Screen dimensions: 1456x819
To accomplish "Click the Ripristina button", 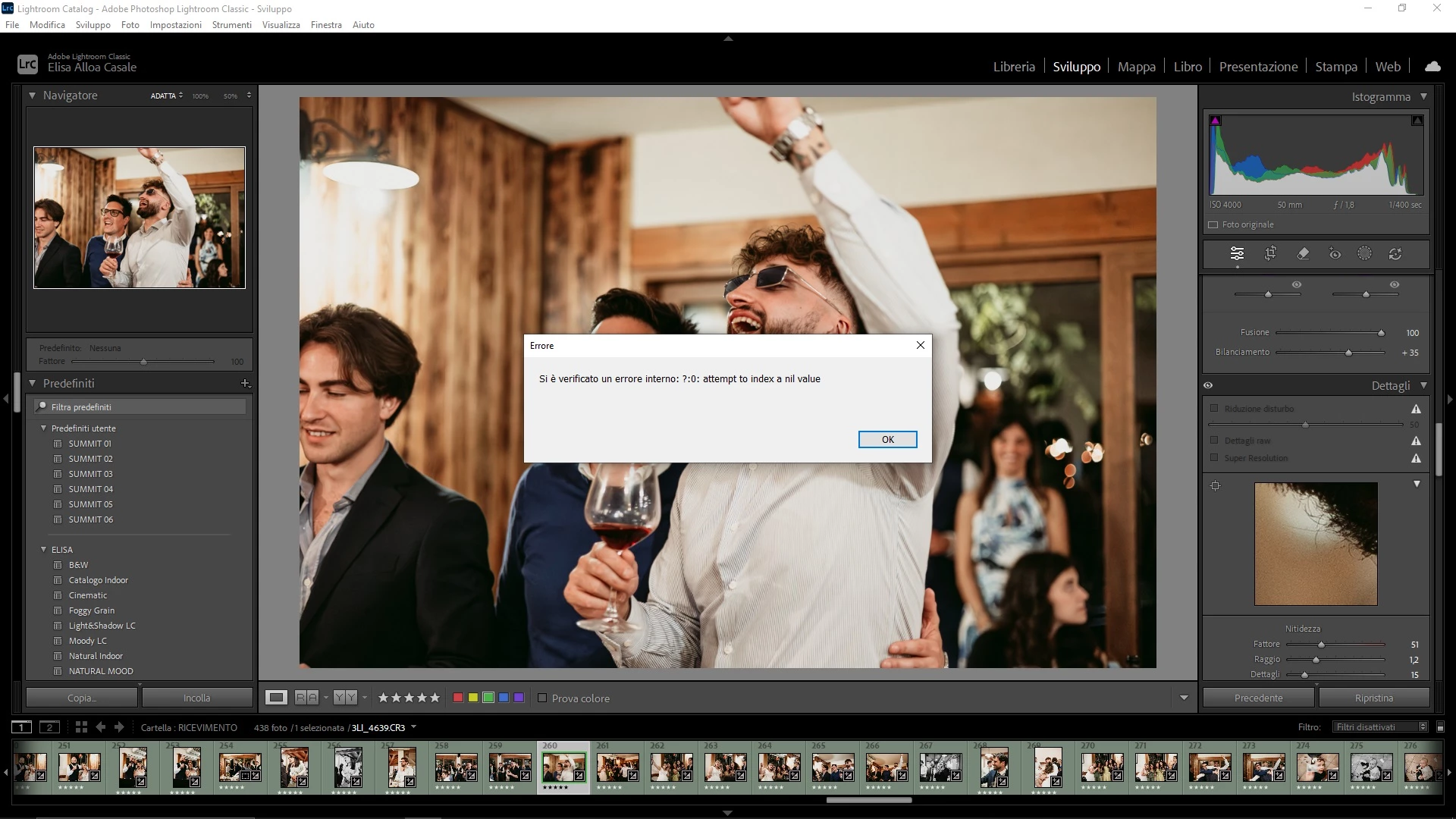I will [1373, 698].
